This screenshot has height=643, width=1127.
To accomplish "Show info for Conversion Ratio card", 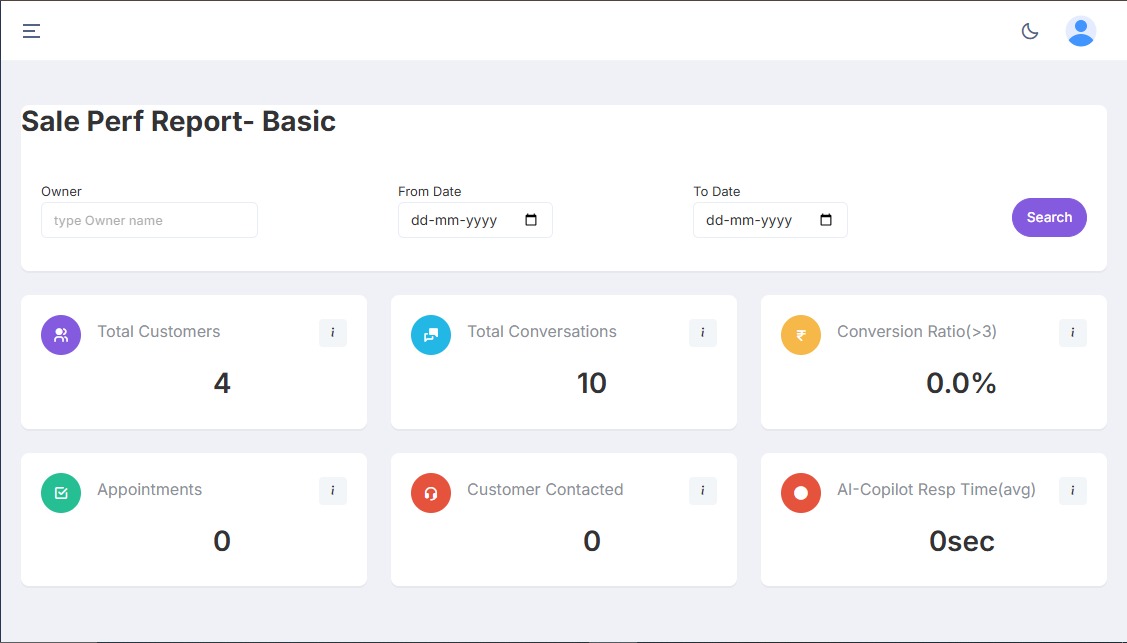I will pyautogui.click(x=1072, y=333).
